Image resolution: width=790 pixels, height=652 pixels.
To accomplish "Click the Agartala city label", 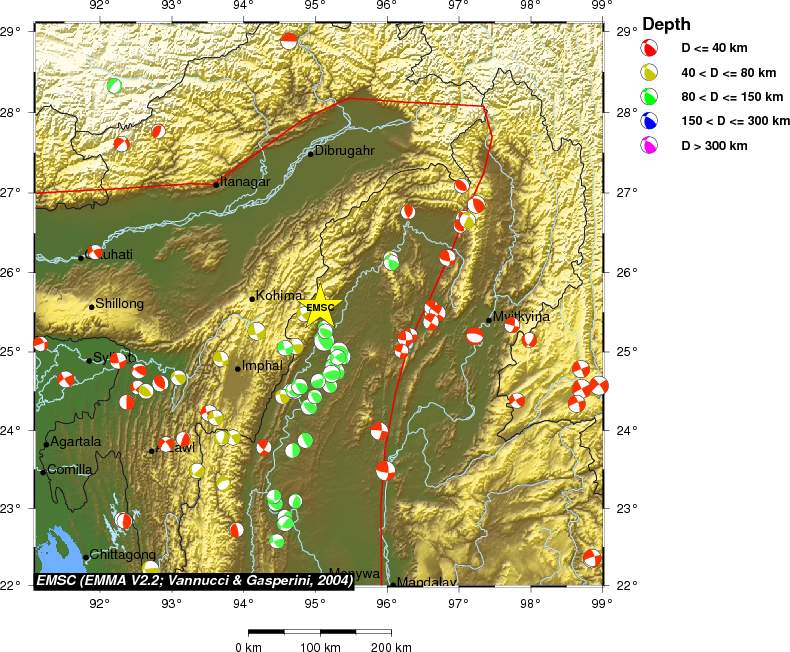I will [76, 441].
